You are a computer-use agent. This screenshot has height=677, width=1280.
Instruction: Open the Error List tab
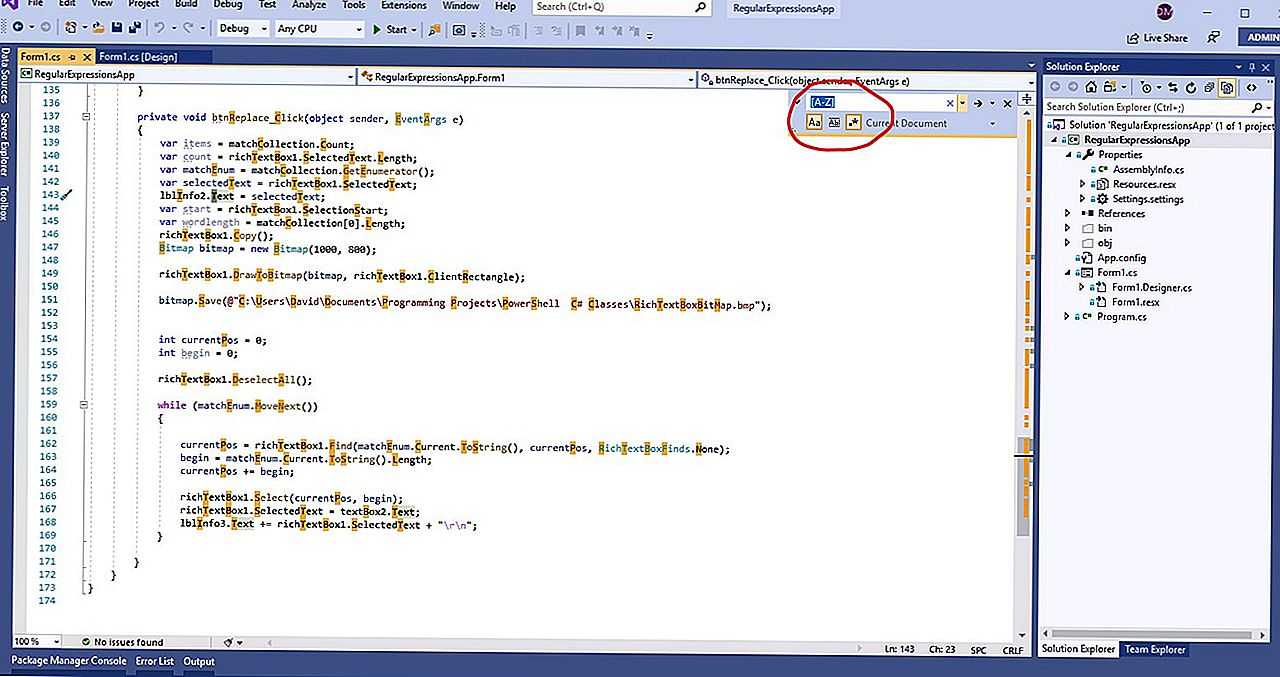(x=154, y=661)
